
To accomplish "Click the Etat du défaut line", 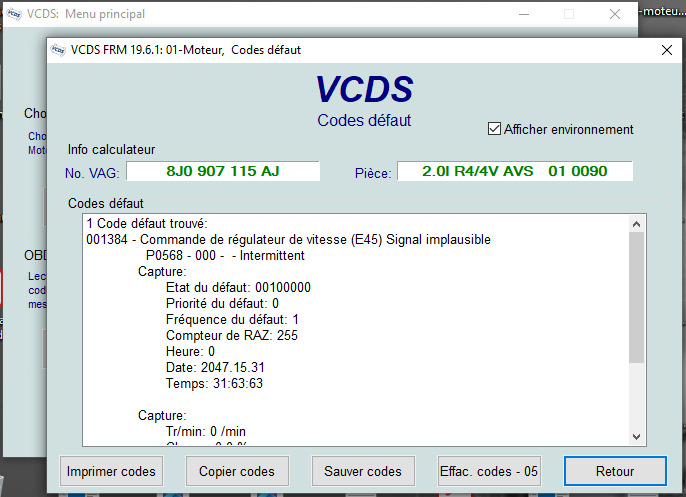I will (238, 287).
